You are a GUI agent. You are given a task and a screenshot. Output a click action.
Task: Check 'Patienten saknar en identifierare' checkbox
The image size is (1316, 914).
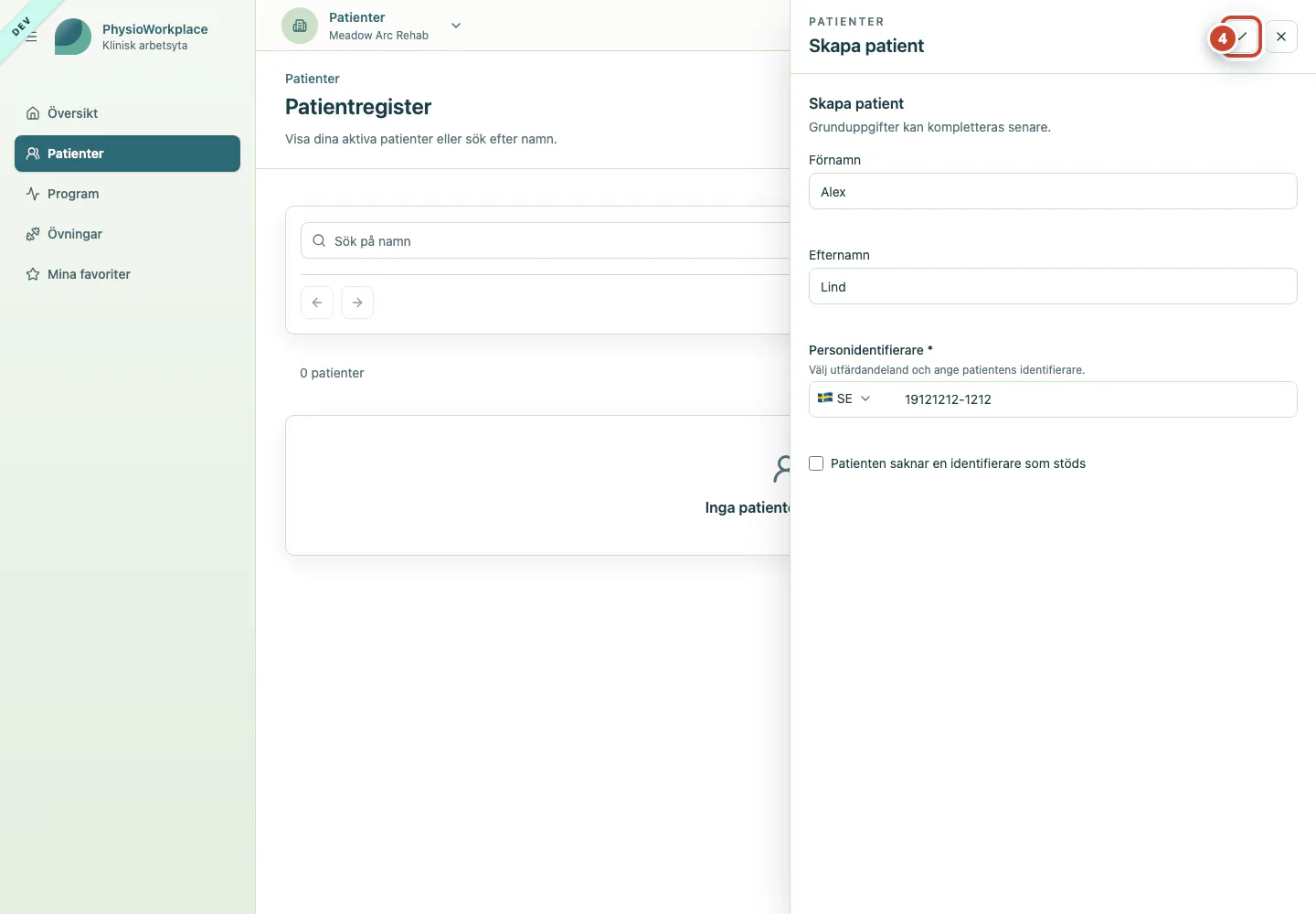(816, 463)
